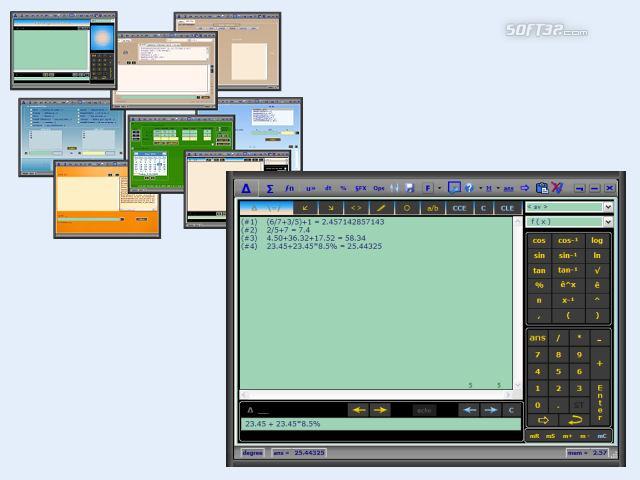Click the fn functions toolbar icon
The height and width of the screenshot is (480, 640).
click(x=289, y=188)
